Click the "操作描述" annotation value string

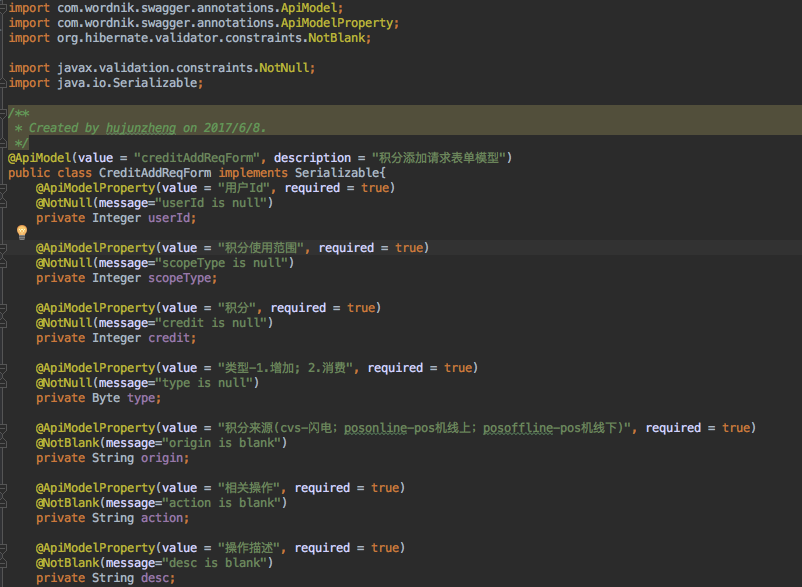pyautogui.click(x=250, y=548)
